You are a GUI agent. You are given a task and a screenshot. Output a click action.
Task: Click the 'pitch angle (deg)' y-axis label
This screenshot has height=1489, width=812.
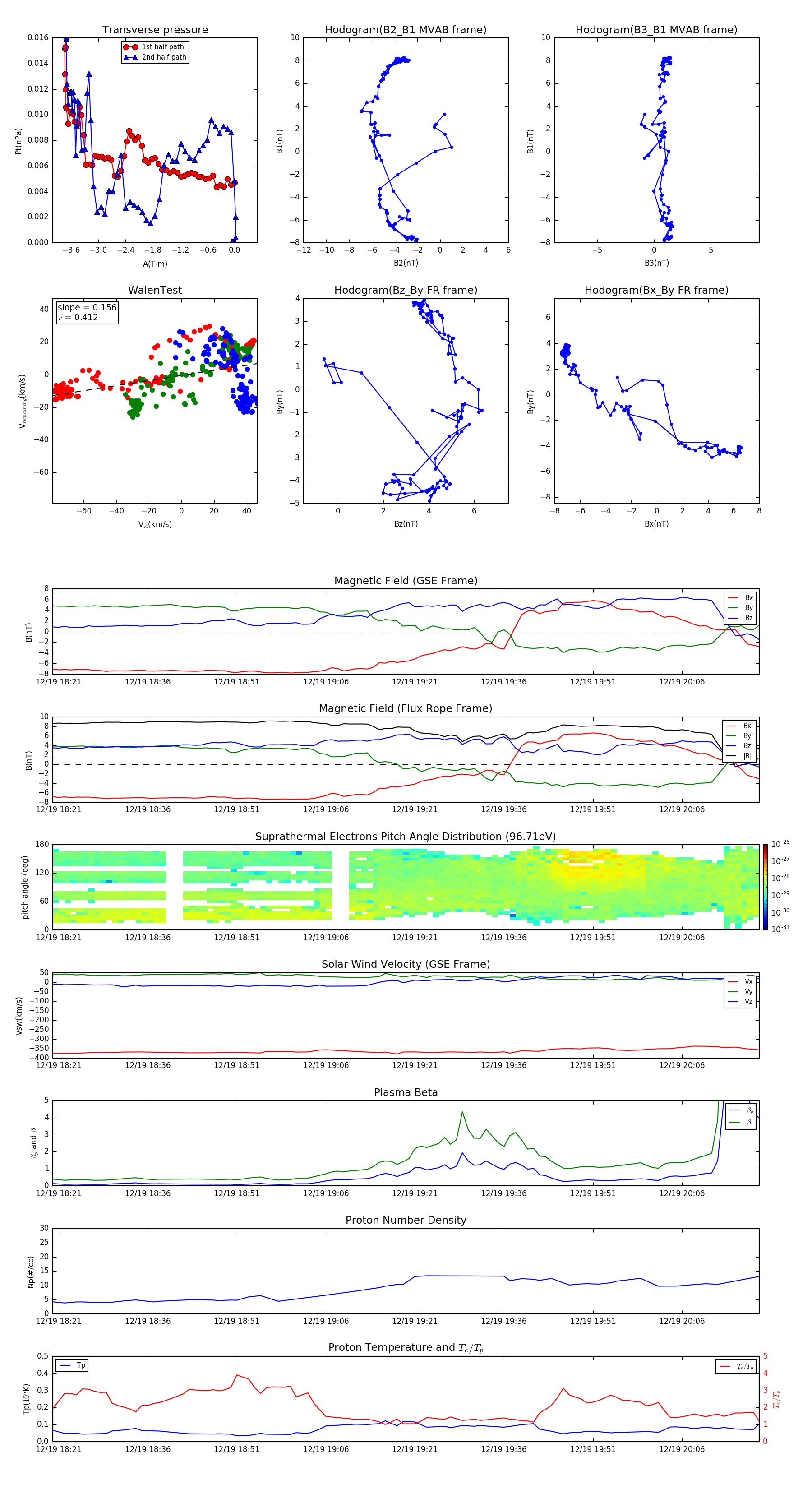click(x=25, y=887)
